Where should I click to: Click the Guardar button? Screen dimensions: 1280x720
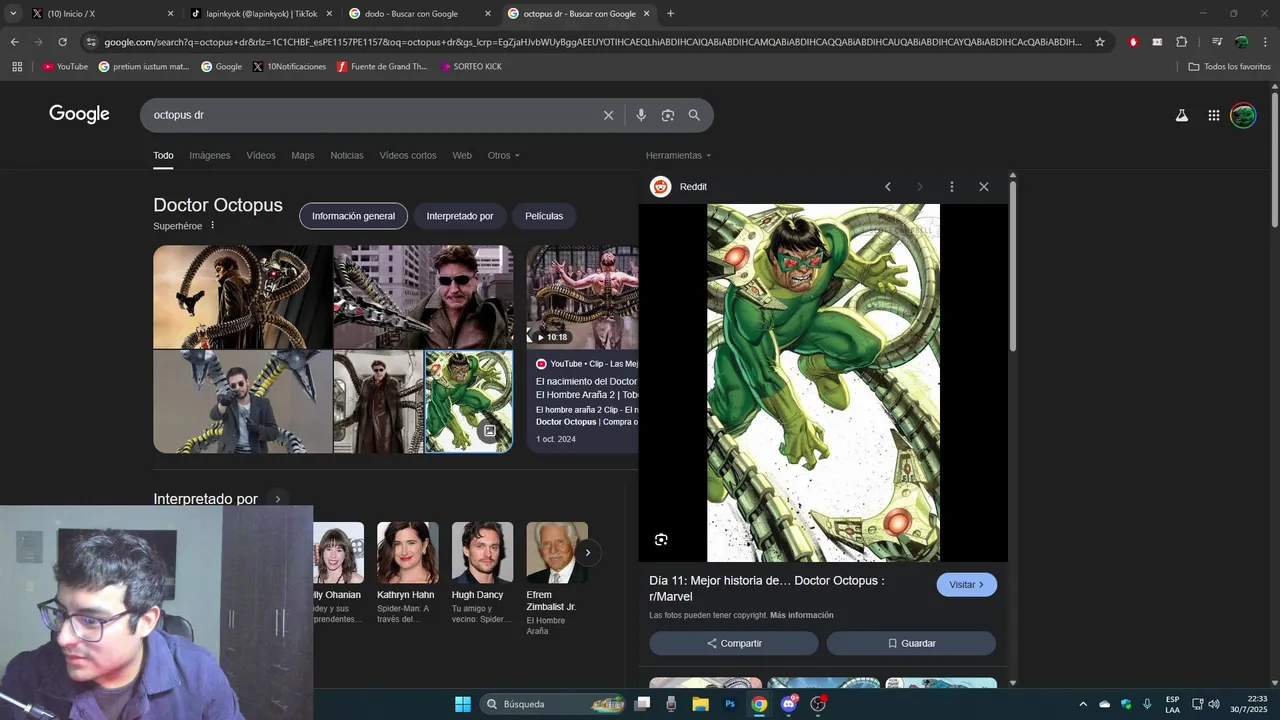coord(911,643)
